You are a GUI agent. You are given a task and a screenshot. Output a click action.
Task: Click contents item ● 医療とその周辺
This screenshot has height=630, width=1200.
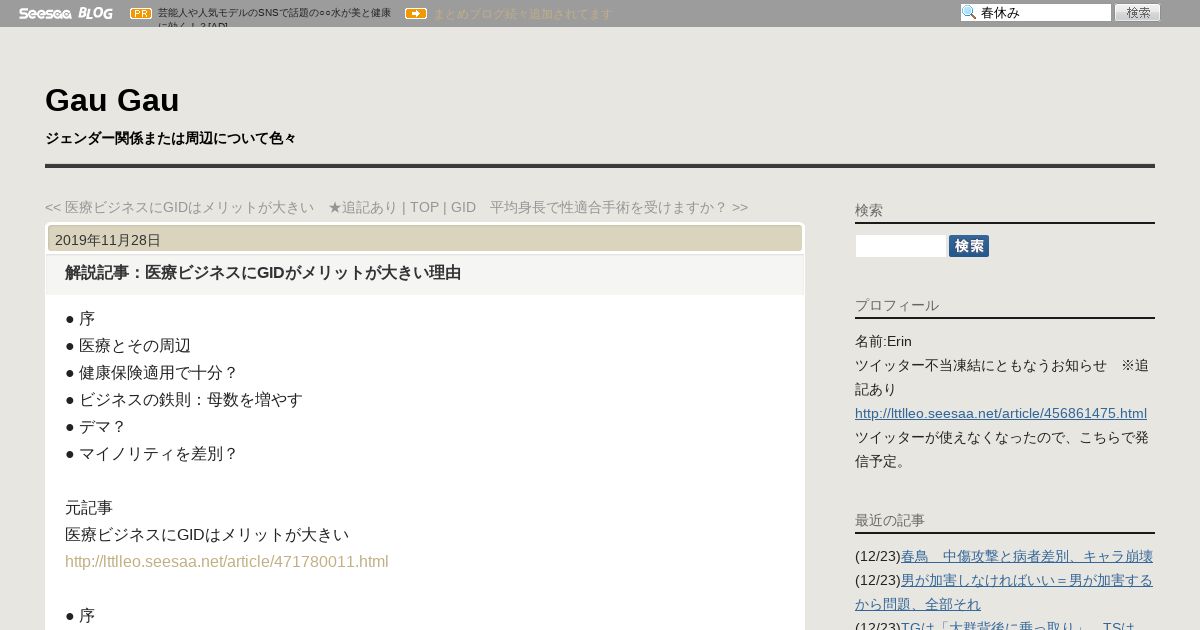pyautogui.click(x=128, y=345)
